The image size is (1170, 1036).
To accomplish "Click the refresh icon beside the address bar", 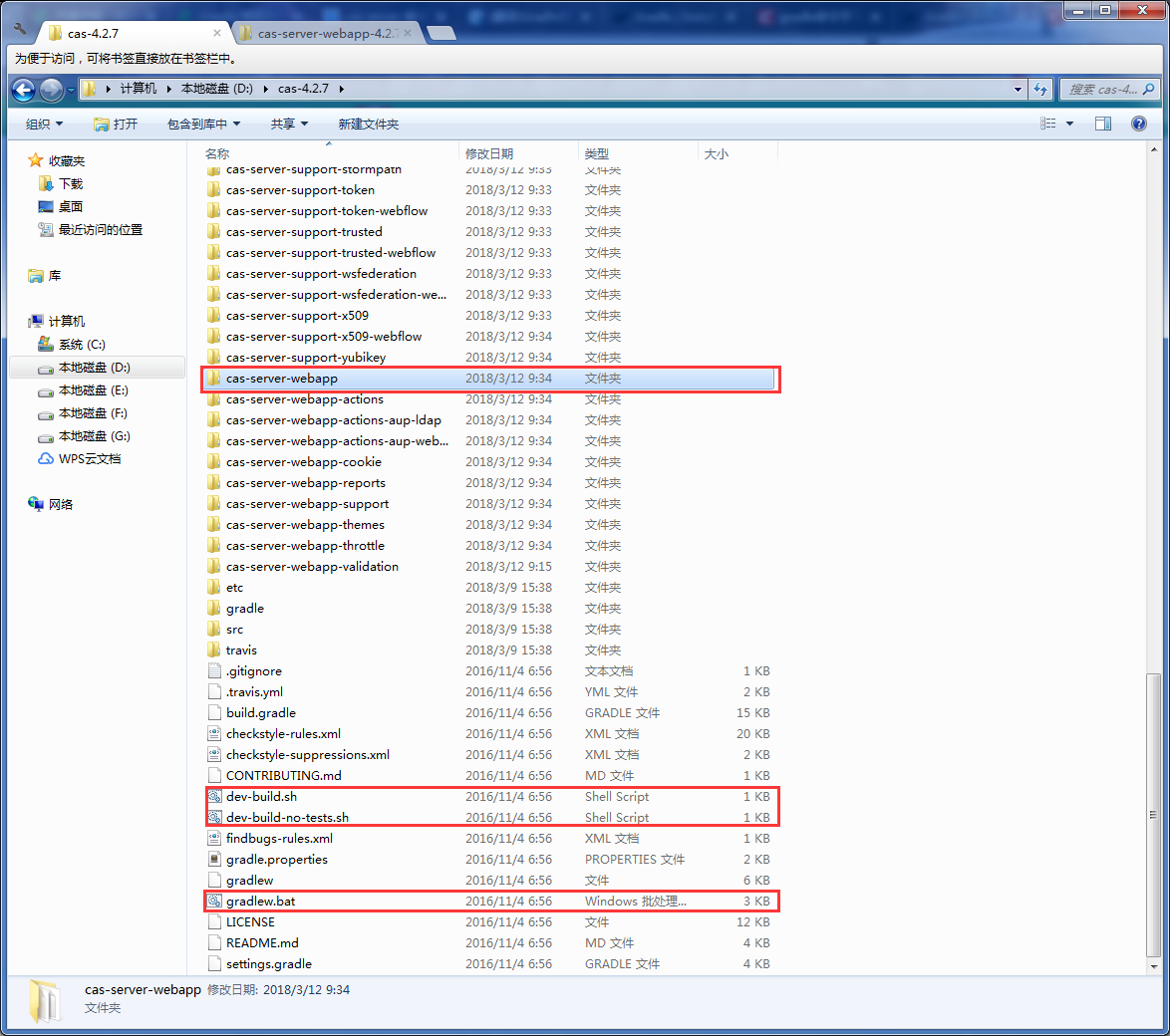I will coord(1040,89).
